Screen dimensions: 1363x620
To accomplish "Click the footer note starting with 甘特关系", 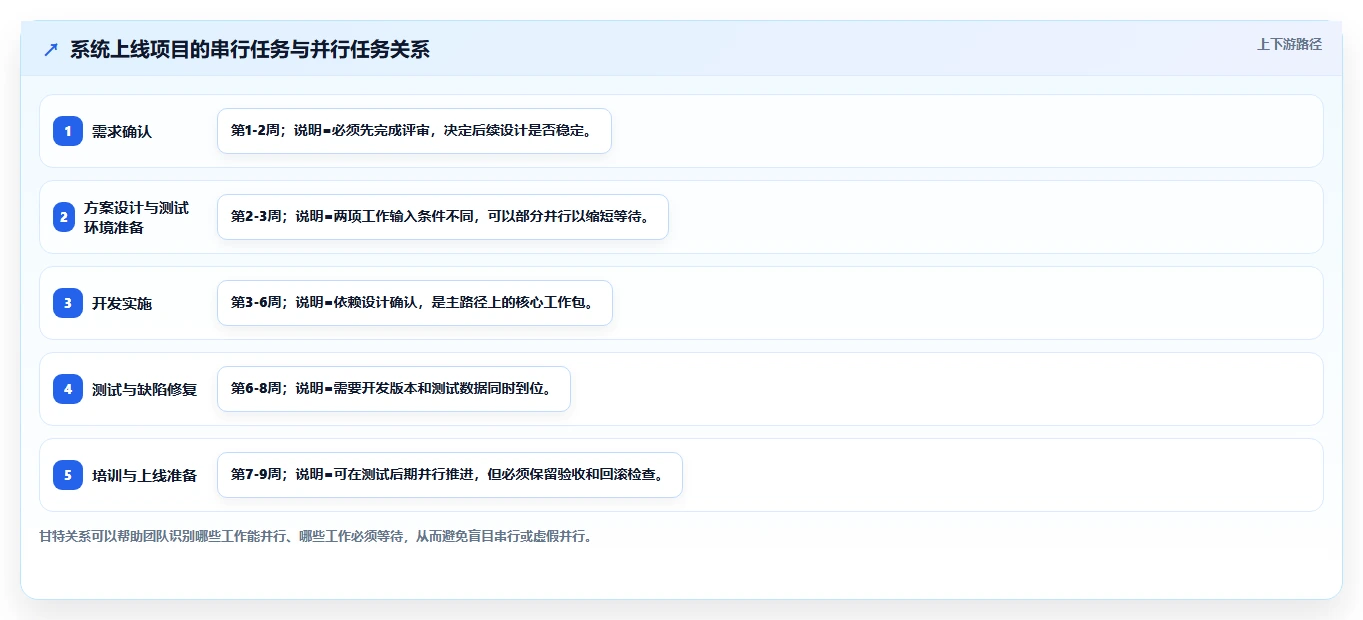I will click(316, 536).
